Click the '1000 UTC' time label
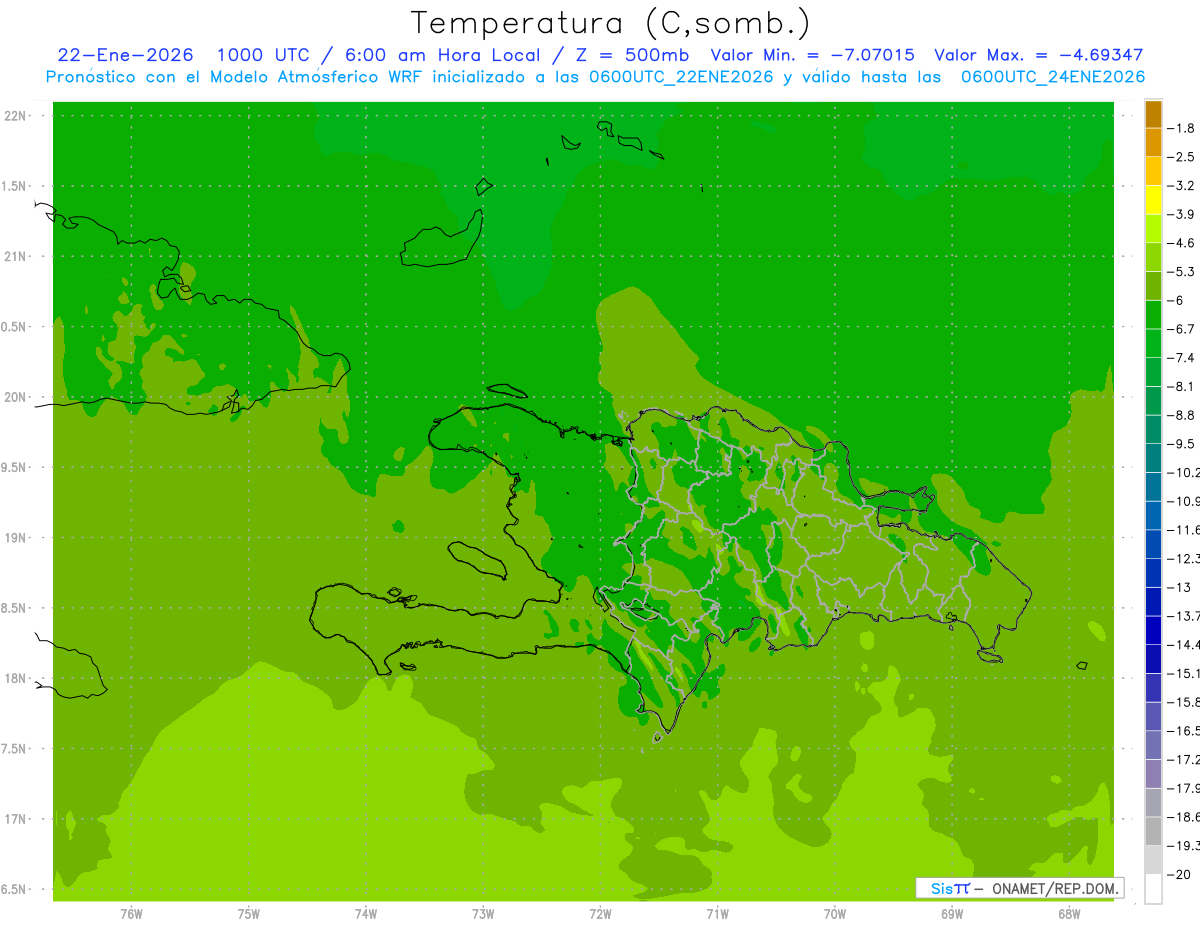This screenshot has width=1200, height=927. point(263,55)
